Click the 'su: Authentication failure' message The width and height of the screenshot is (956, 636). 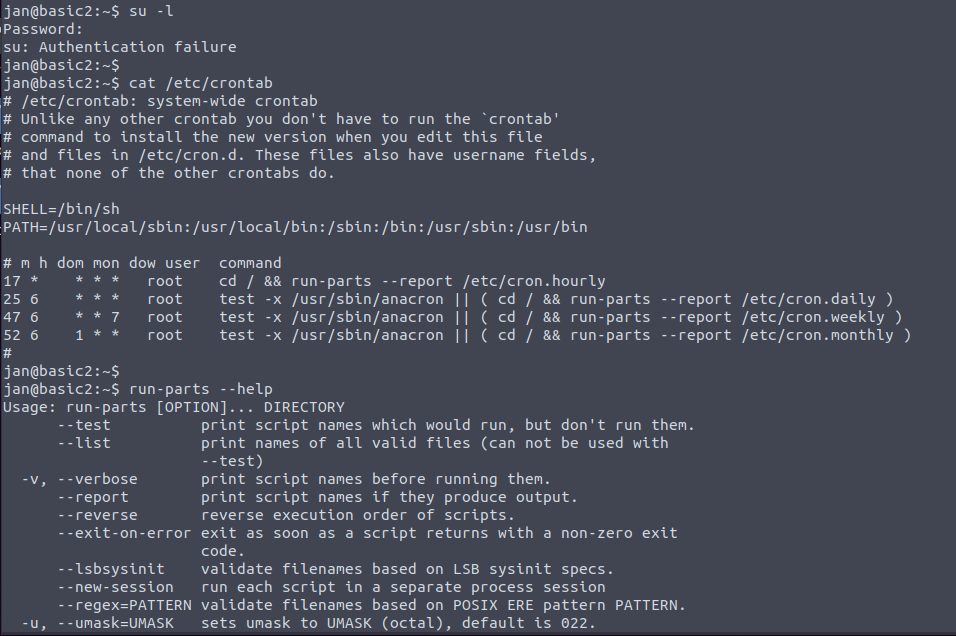(x=120, y=47)
